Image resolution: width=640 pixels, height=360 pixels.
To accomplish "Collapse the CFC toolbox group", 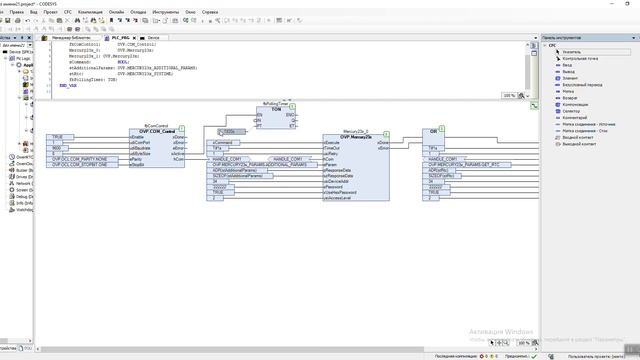I will click(545, 45).
